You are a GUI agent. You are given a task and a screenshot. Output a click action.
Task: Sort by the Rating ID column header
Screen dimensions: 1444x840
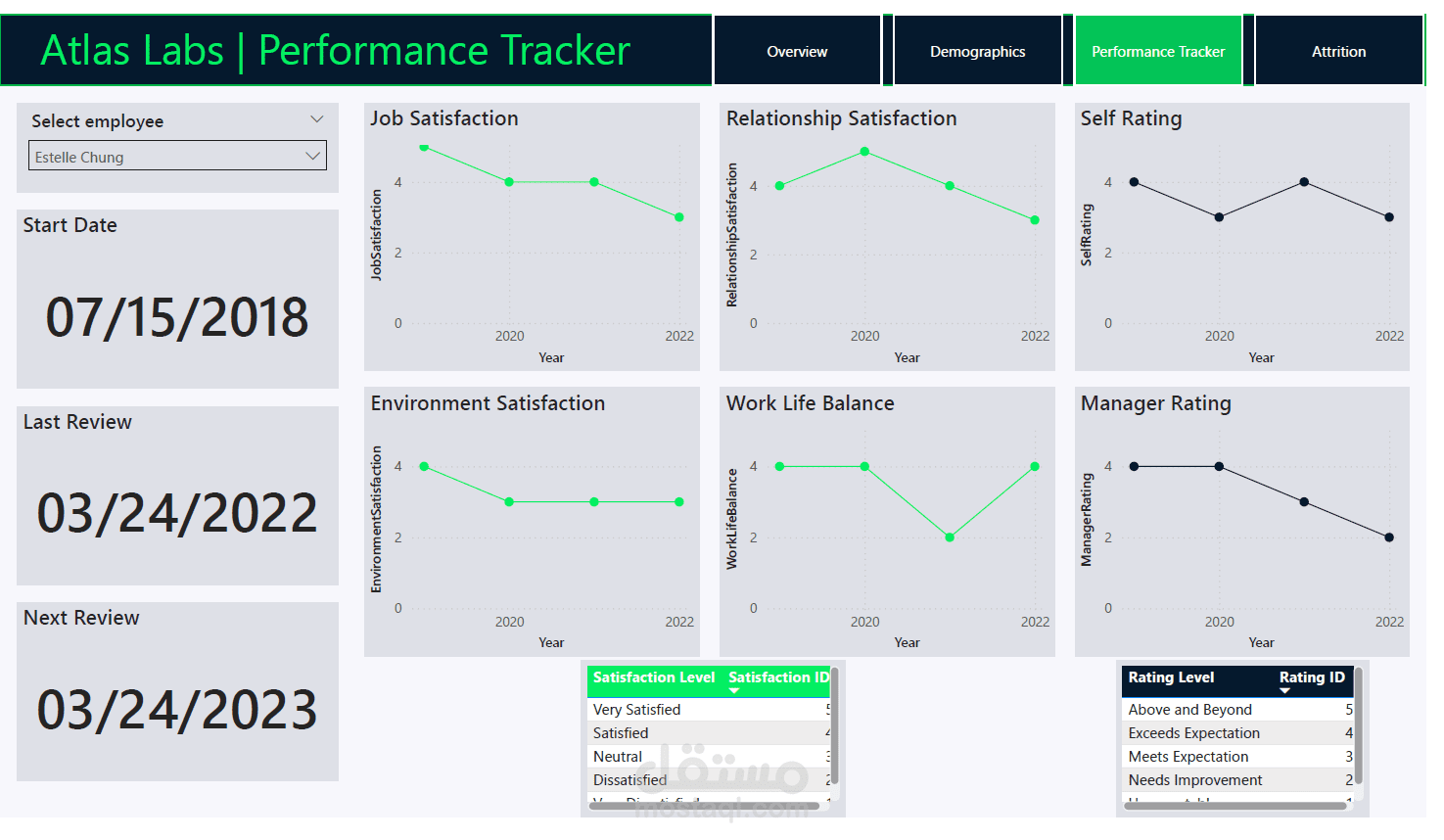1312,677
